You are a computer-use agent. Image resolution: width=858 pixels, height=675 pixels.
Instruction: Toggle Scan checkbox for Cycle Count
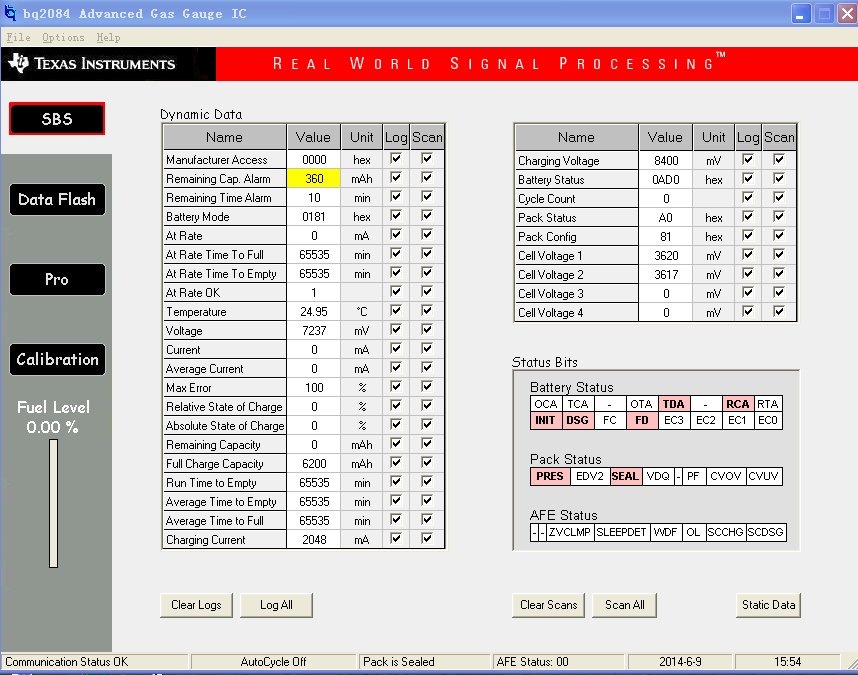(x=779, y=197)
